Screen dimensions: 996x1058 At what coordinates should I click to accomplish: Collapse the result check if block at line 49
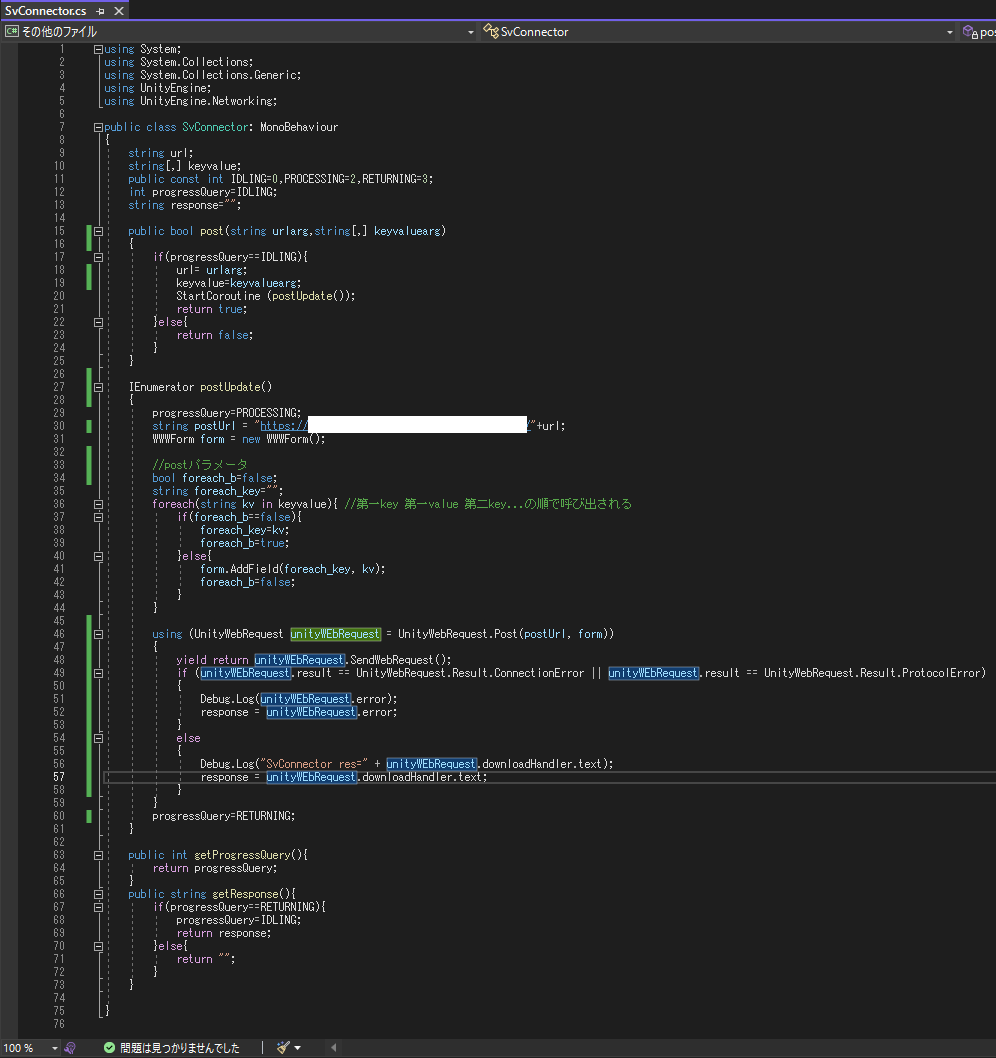click(x=99, y=673)
